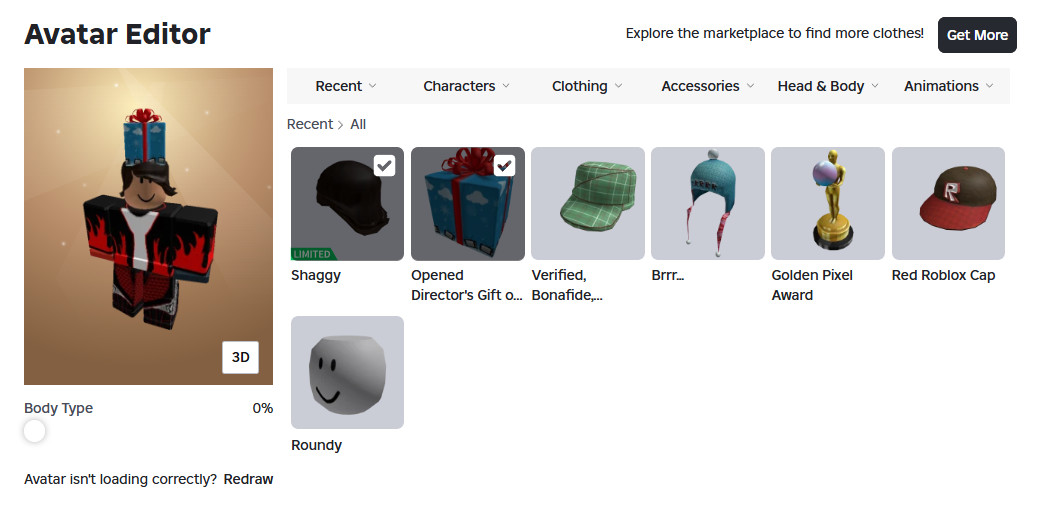Click the Red Roblox Cap name
The height and width of the screenshot is (507, 1040).
(x=943, y=275)
